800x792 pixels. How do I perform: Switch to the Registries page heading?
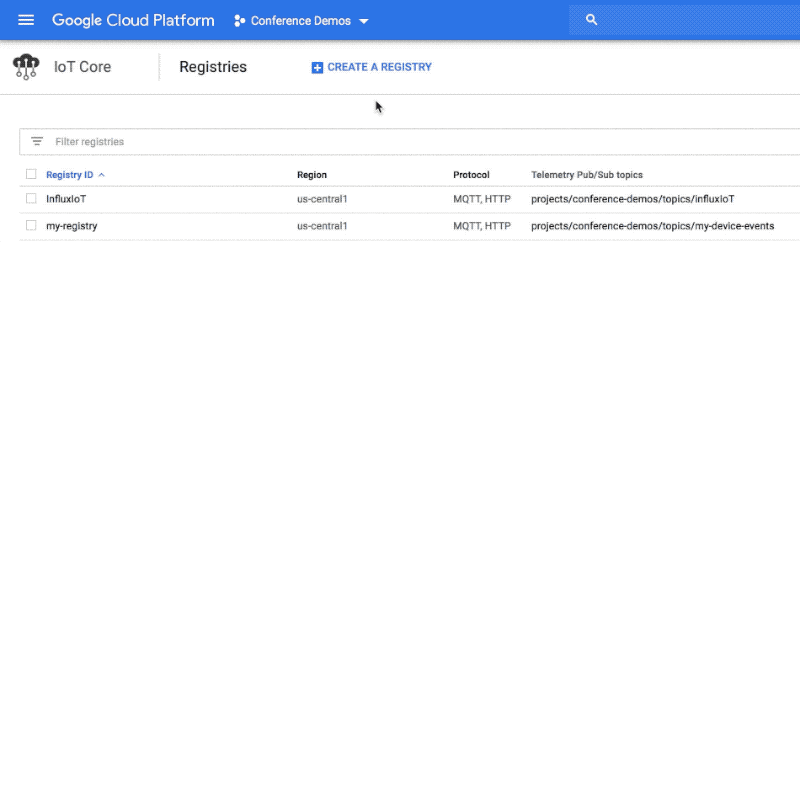pyautogui.click(x=213, y=67)
